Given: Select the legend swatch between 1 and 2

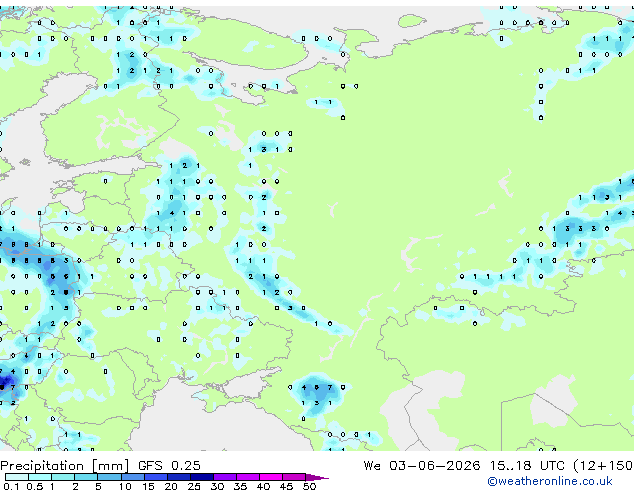Looking at the screenshot, I should (63, 477).
